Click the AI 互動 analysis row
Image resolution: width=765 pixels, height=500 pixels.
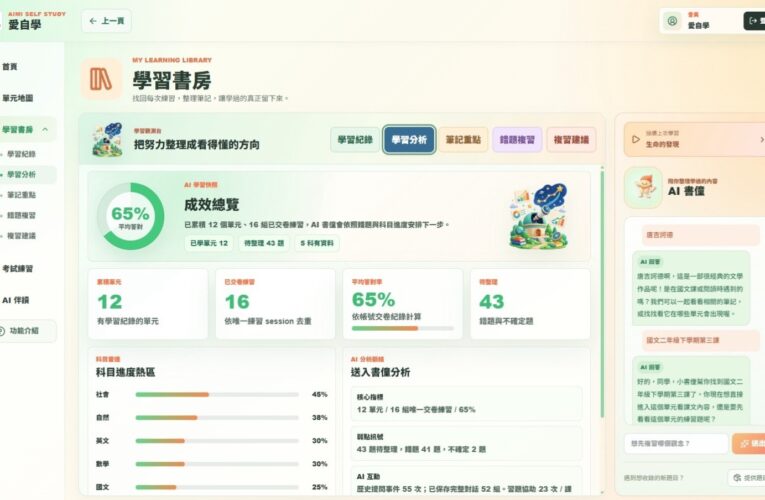466,481
